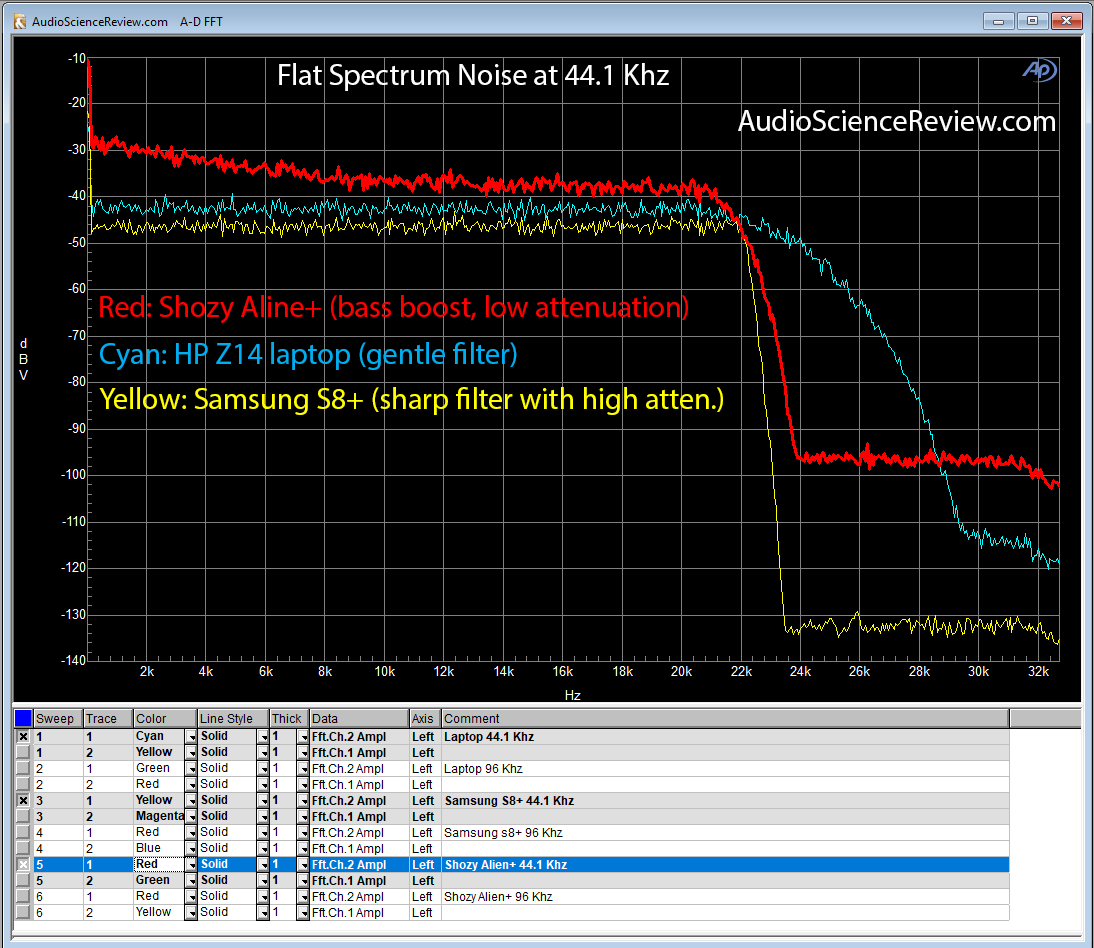The height and width of the screenshot is (948, 1094).
Task: Enable Sweep 1 Trace 2 Yellow trace checkbox
Action: 23,753
